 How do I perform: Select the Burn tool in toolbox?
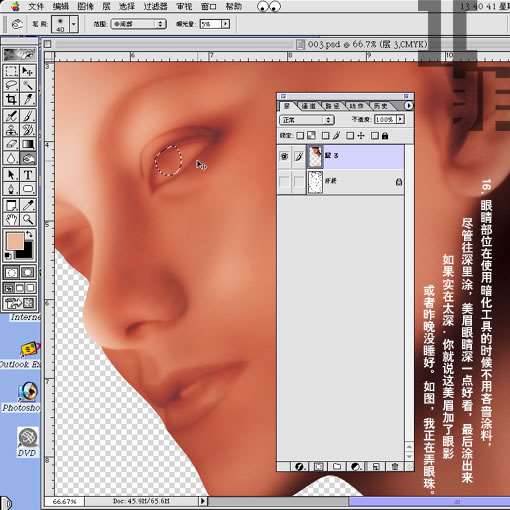click(x=28, y=158)
